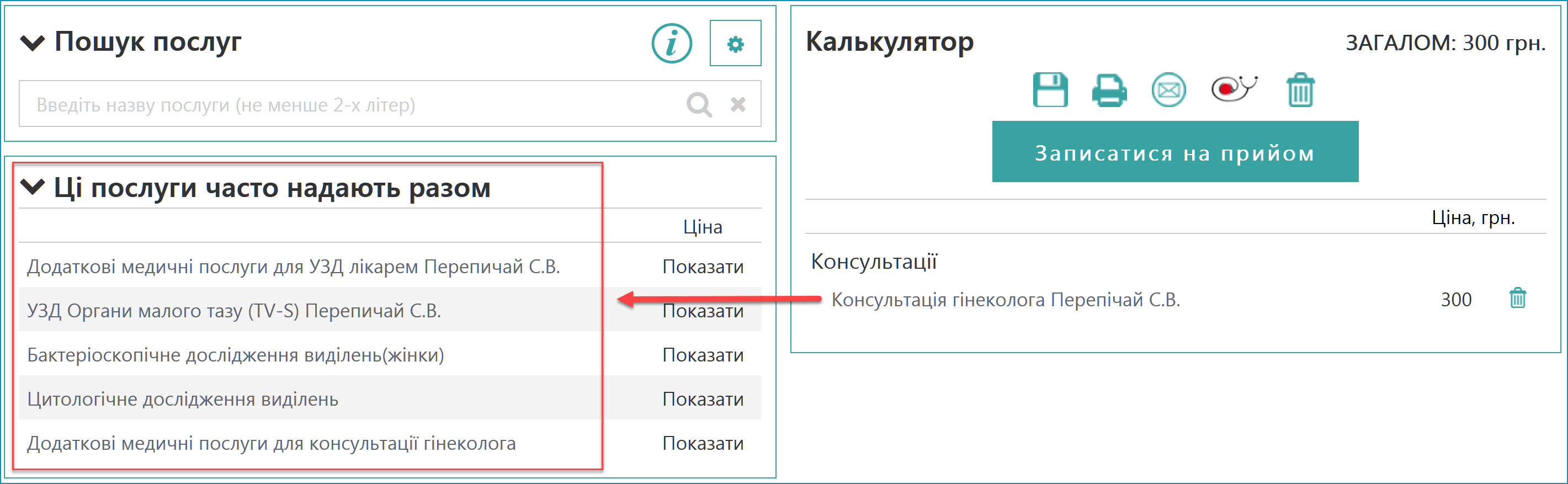The image size is (1568, 484).
Task: Empty calculator with large trash icon
Action: [x=1300, y=89]
